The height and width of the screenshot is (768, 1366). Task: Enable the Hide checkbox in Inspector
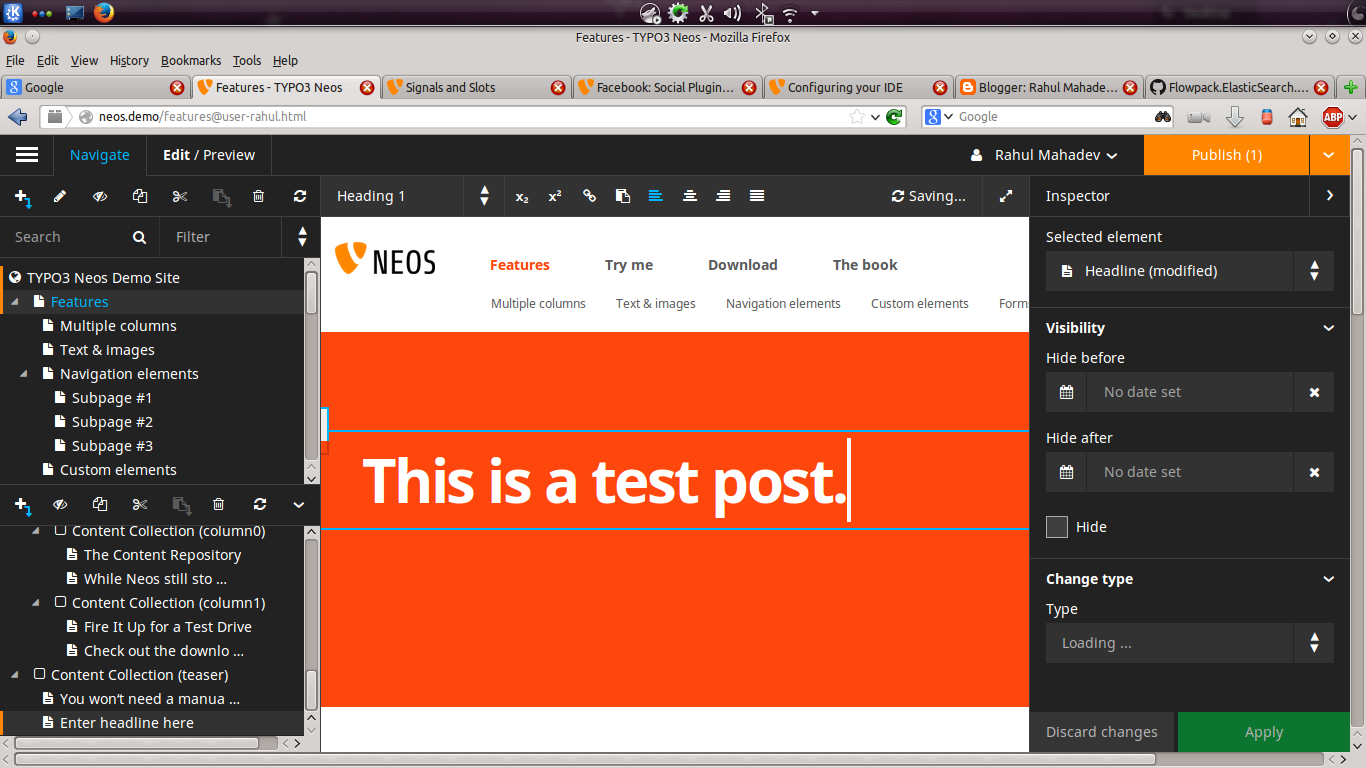click(x=1057, y=527)
